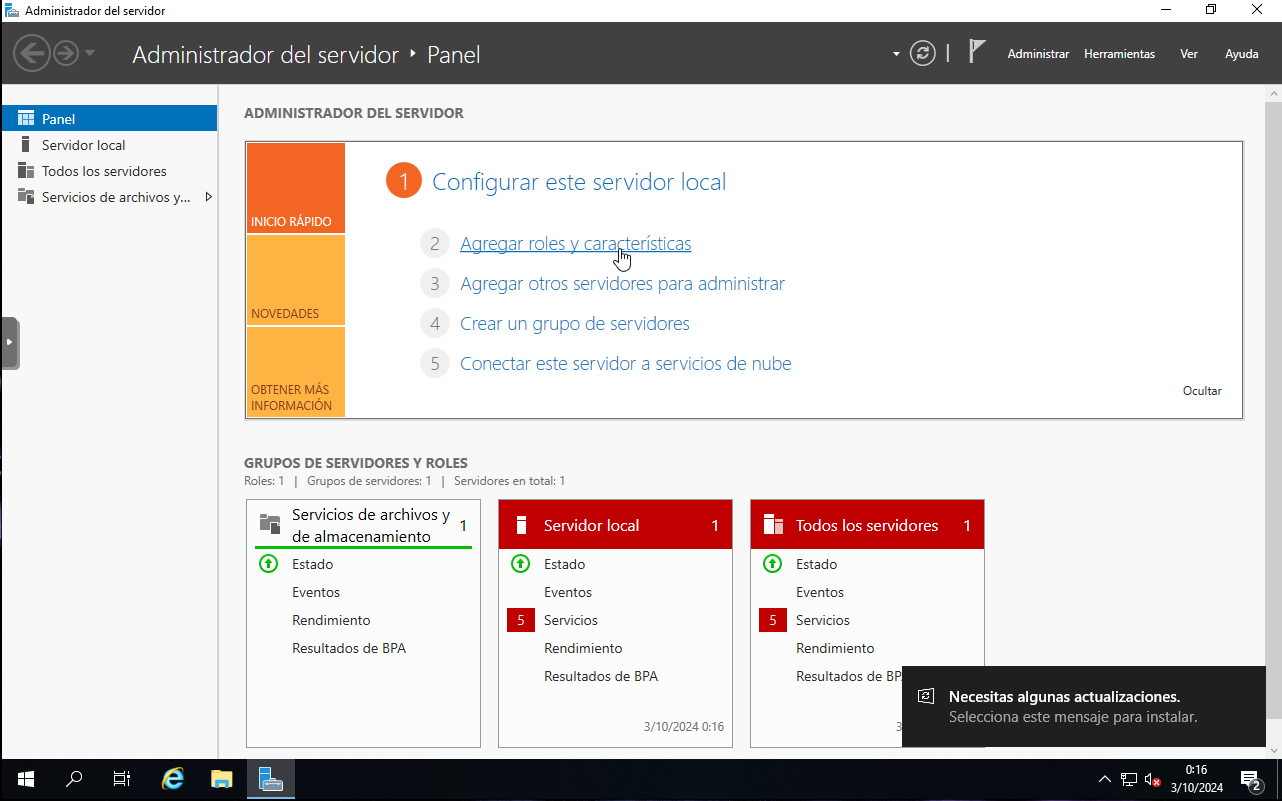Select Todos los servidores in the sidebar

click(x=109, y=171)
